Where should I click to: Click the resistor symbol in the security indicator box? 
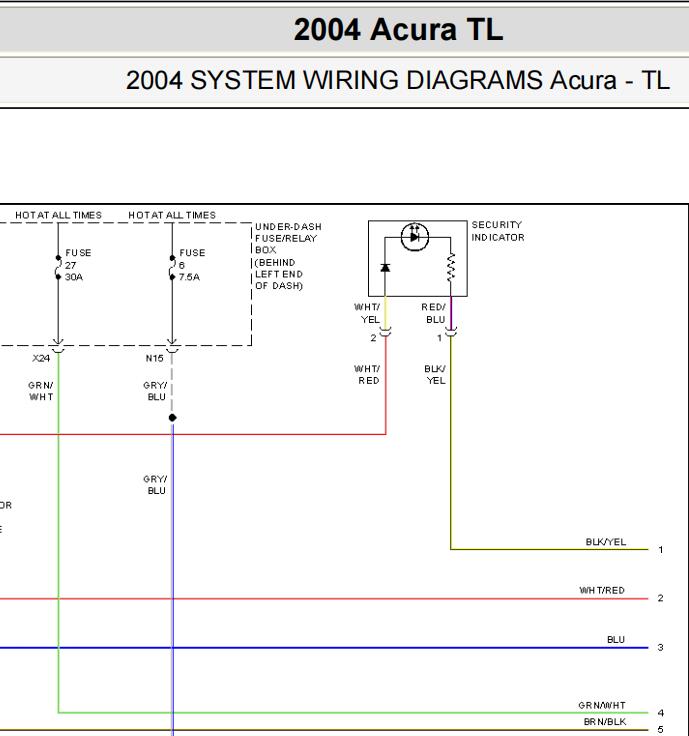pos(451,268)
